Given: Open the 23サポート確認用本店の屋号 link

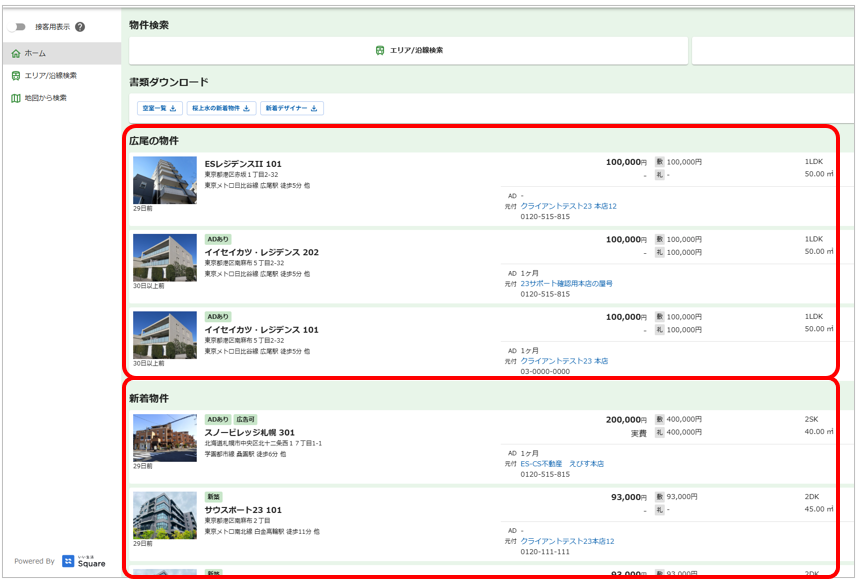Looking at the screenshot, I should 567,284.
